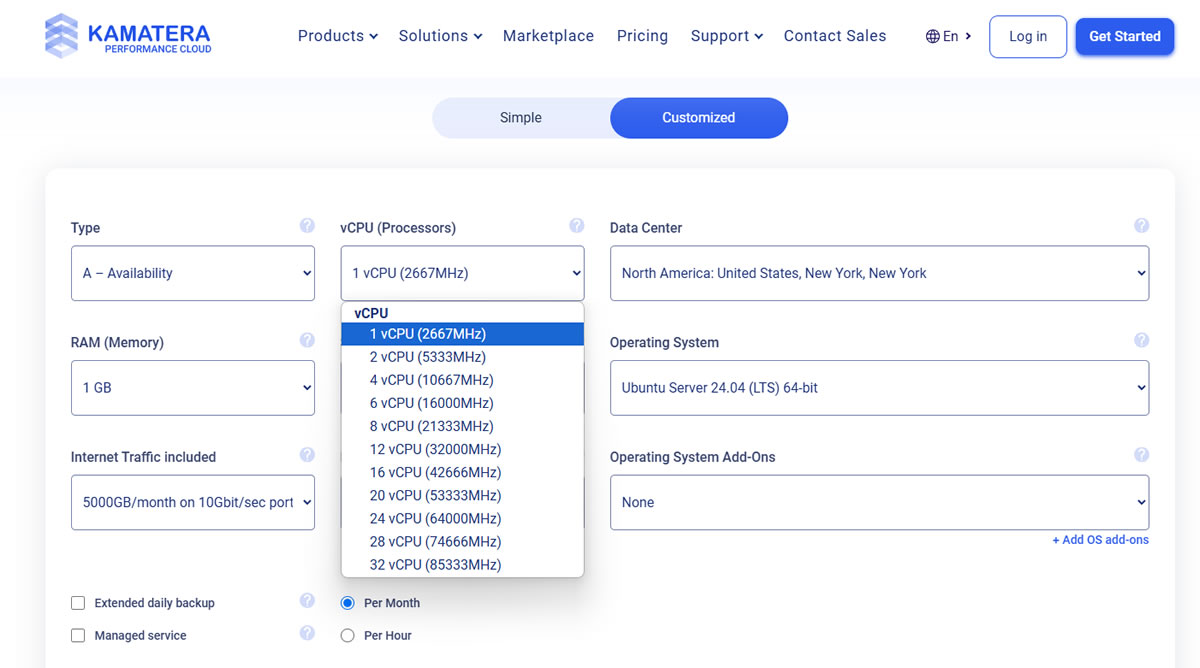
Task: Expand the Operating System selector
Action: click(879, 388)
